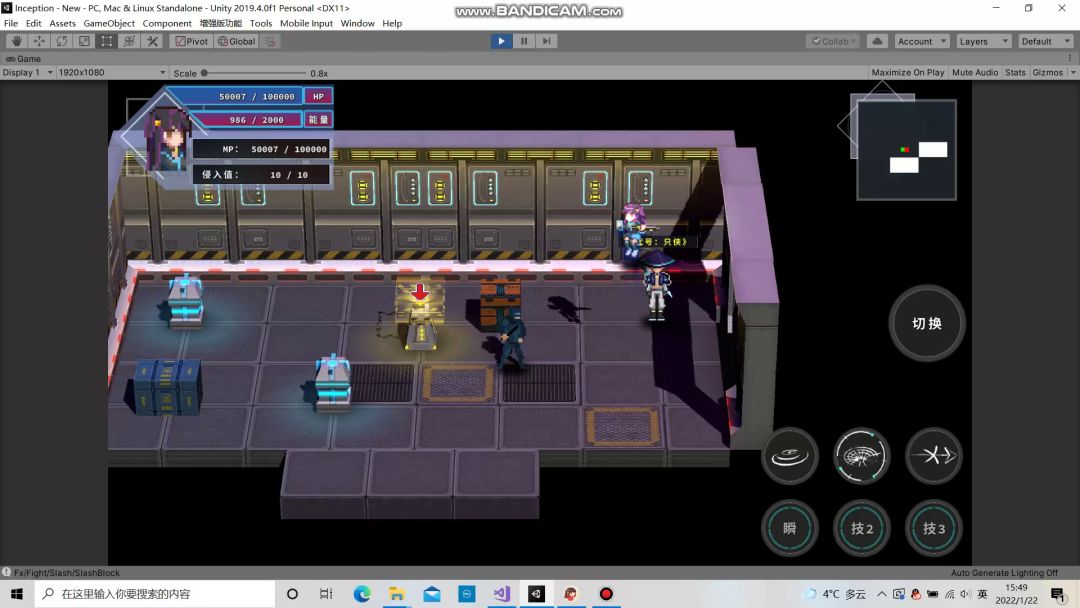
Task: Open the custom editor tools icon
Action: pos(152,41)
